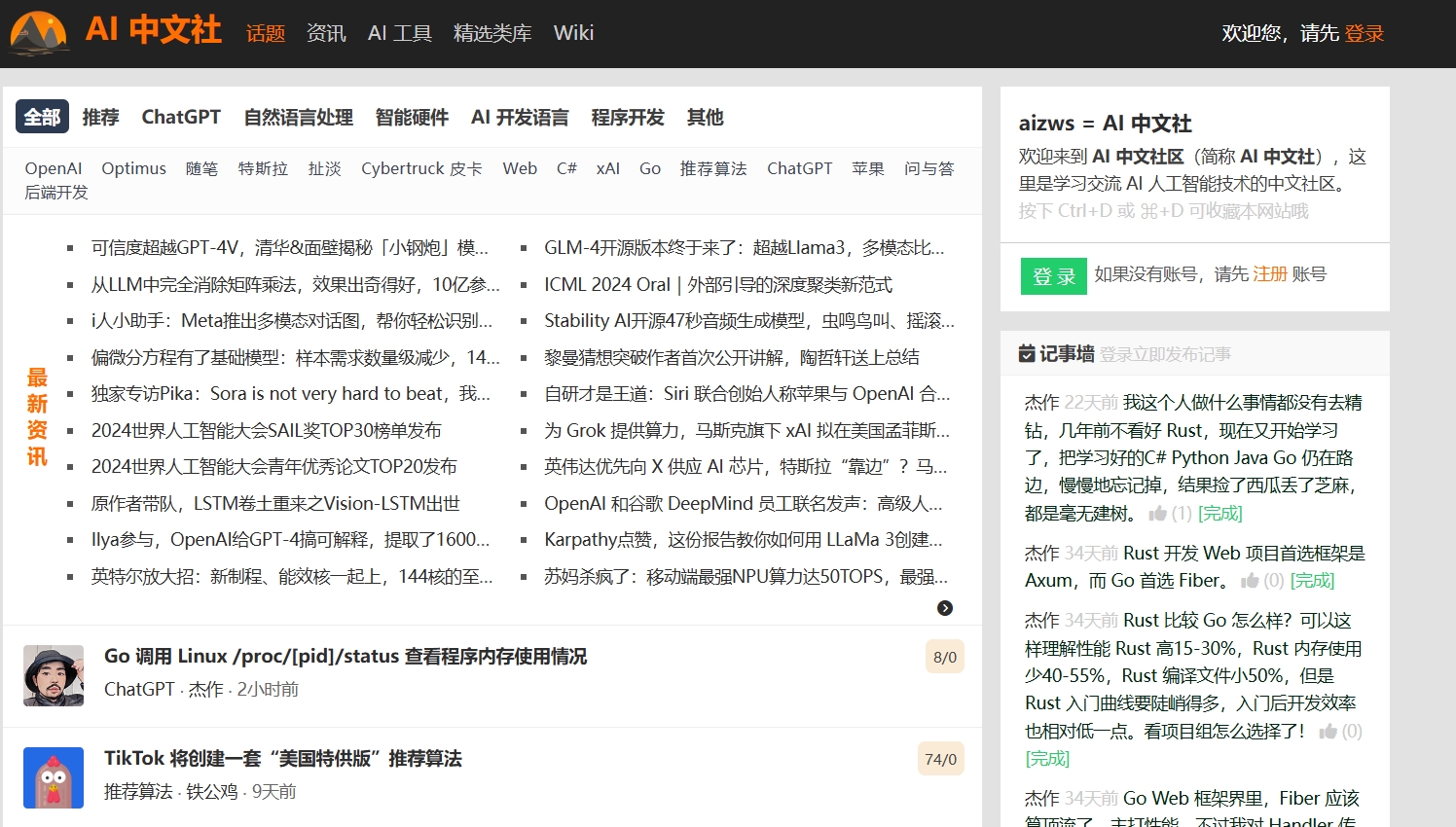Open news GLM-4开源版本终于来了
The width and height of the screenshot is (1456, 827).
tap(745, 248)
